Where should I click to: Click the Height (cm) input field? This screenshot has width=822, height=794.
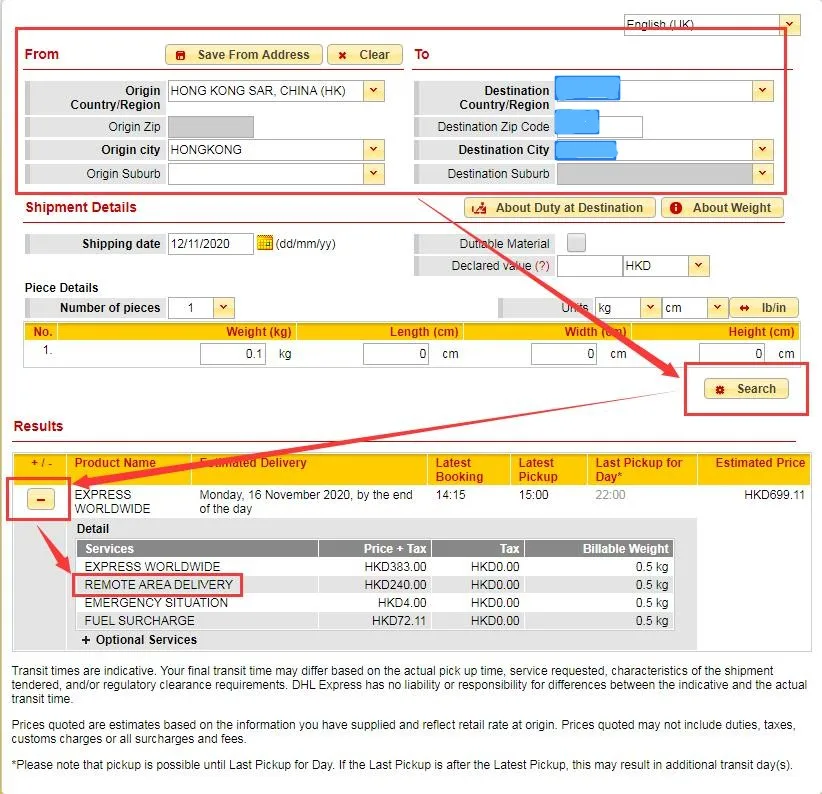point(732,354)
